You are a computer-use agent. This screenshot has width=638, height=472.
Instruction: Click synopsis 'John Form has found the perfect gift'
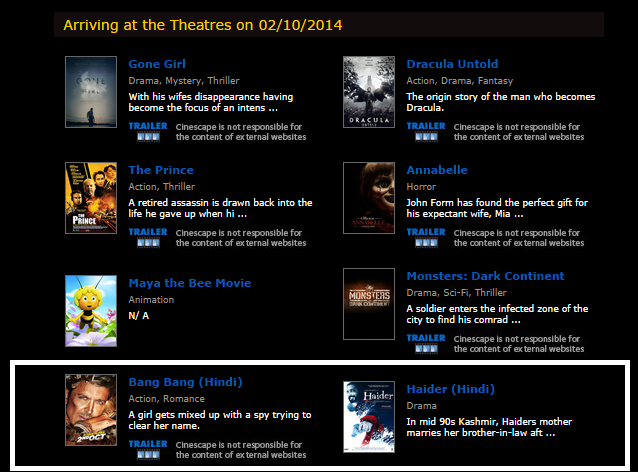coord(497,208)
